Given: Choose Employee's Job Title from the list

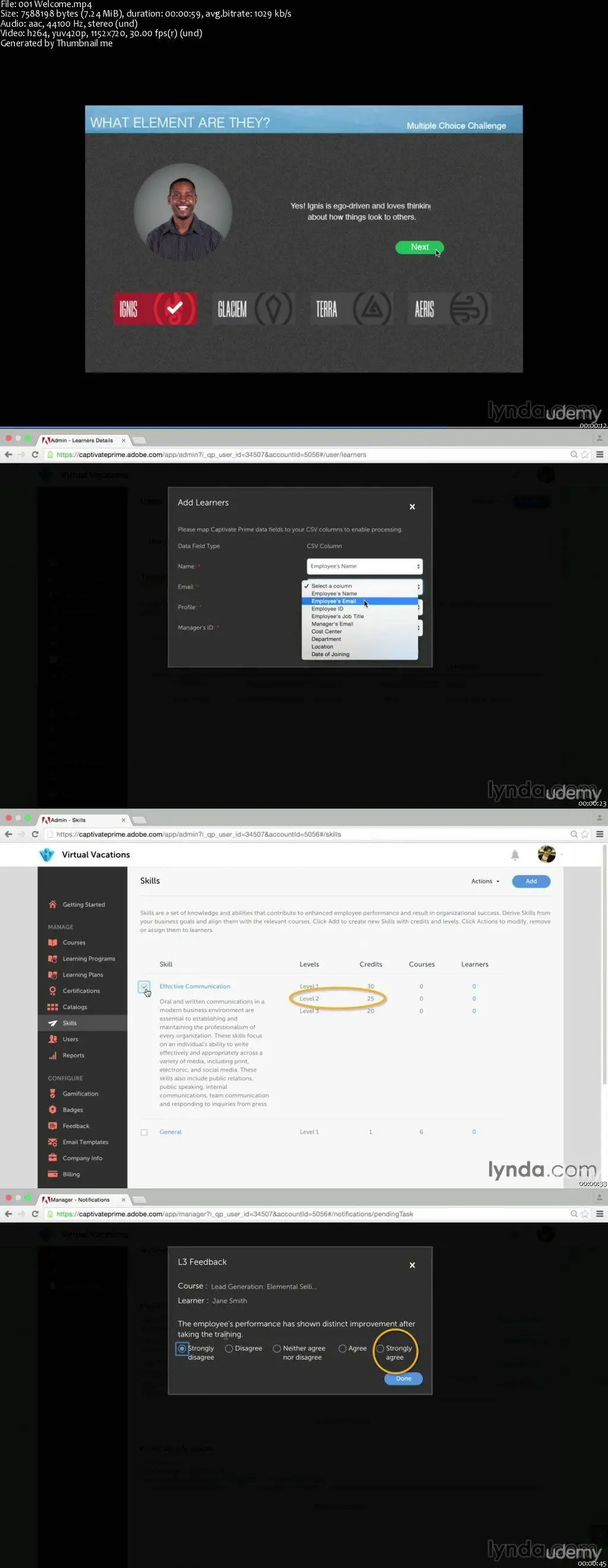Looking at the screenshot, I should coord(359,616).
